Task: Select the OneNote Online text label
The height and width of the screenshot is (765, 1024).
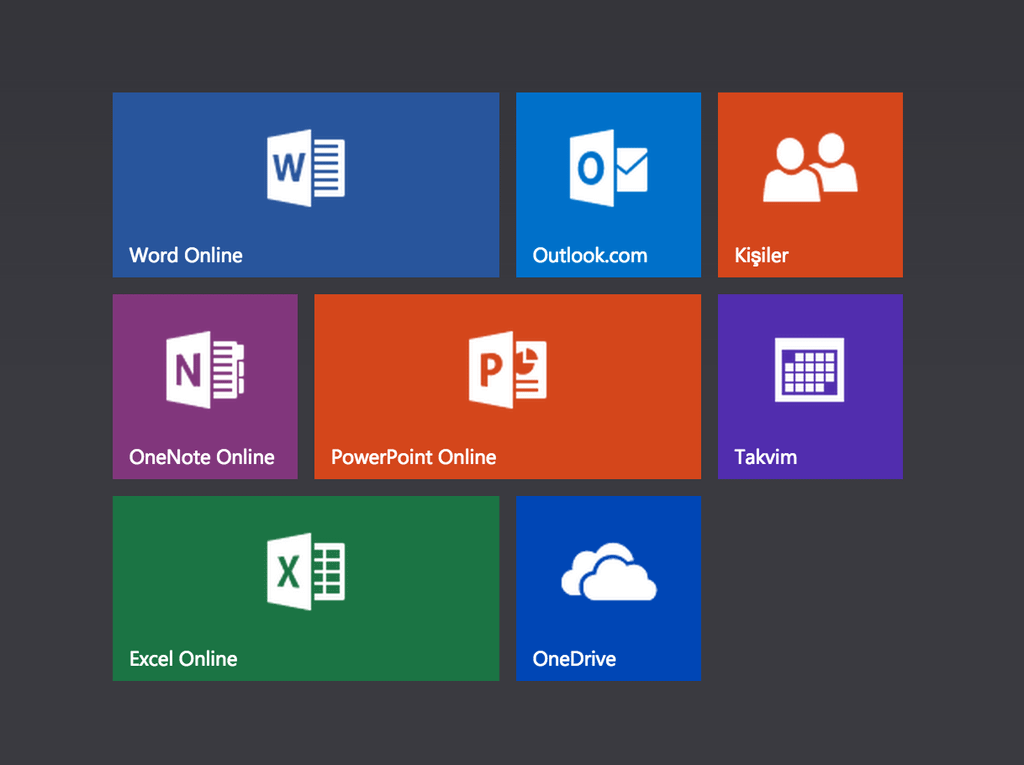Action: 201,457
